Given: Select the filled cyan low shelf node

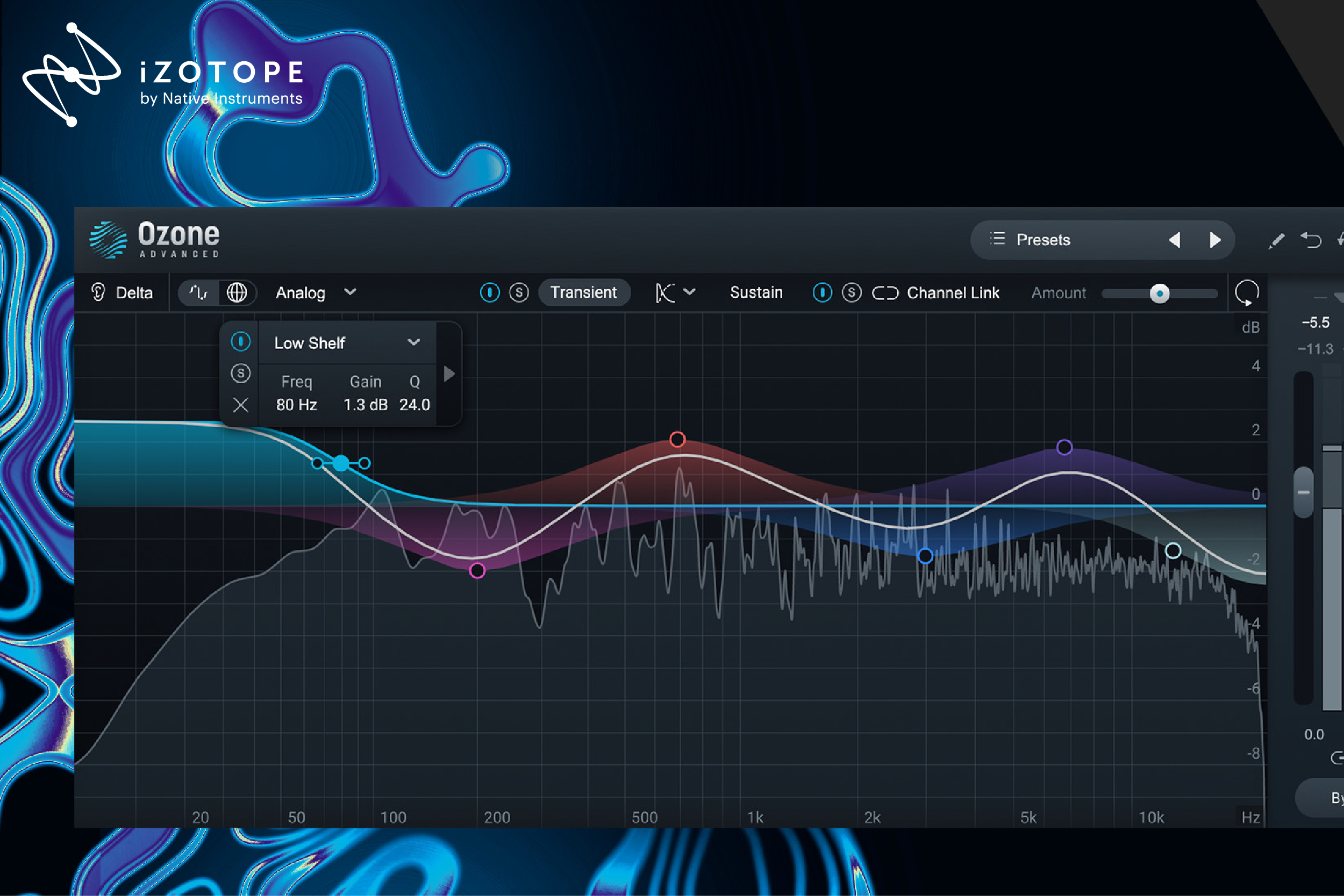Looking at the screenshot, I should pyautogui.click(x=341, y=463).
